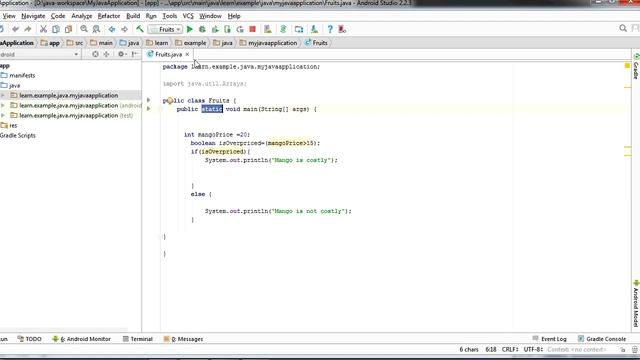This screenshot has height=360, width=640.
Task: Select the res folder in project tree
Action: coord(9,126)
